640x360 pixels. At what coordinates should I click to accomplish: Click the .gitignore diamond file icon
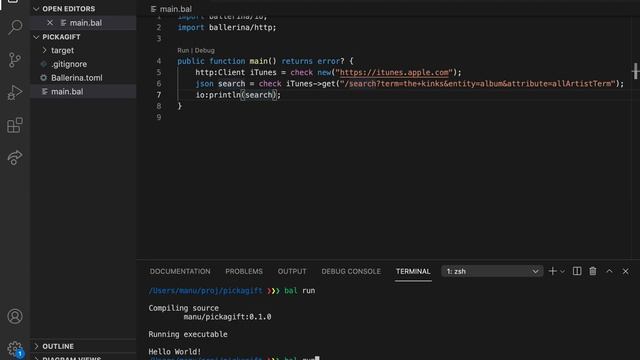pyautogui.click(x=44, y=64)
